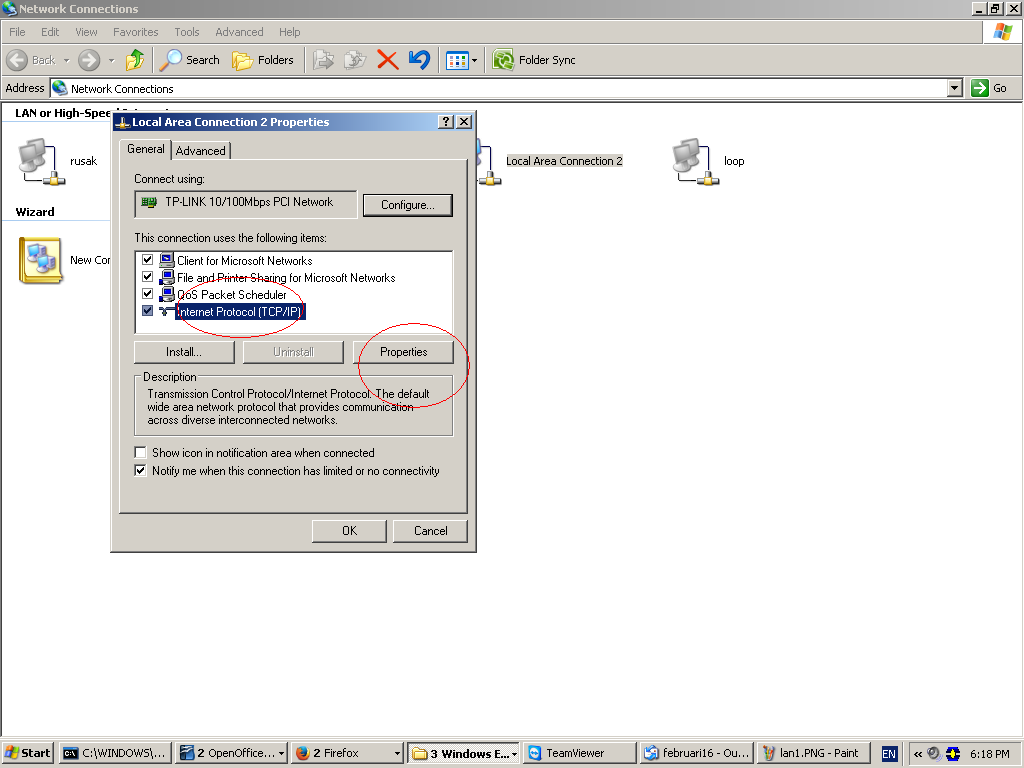Click the dialog Help question mark button
Viewport: 1024px width, 768px height.
coord(445,121)
